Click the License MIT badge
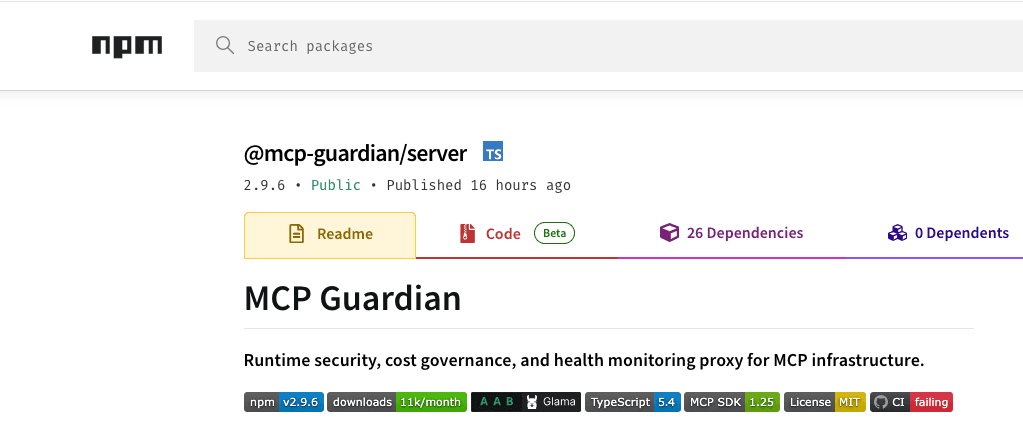The height and width of the screenshot is (437, 1023). coord(825,402)
